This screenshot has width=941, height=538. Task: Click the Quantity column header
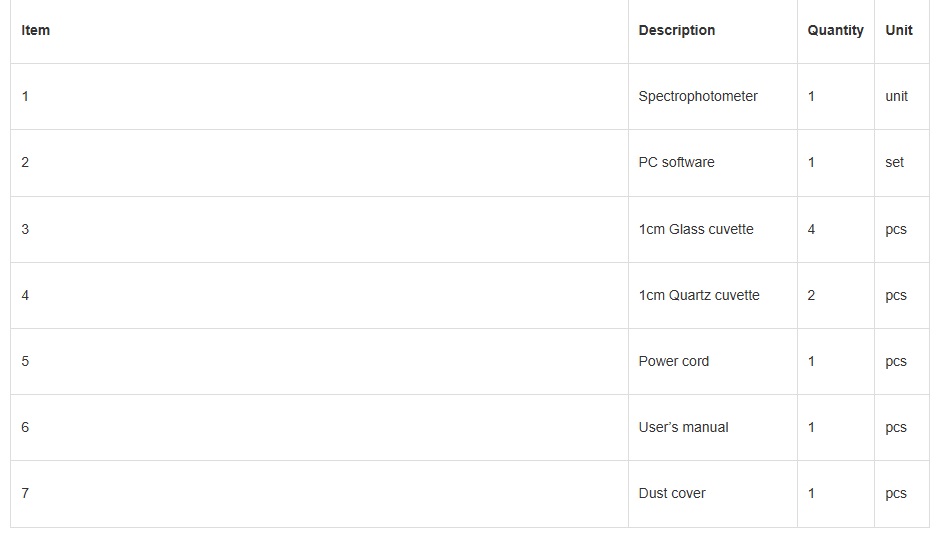pos(835,30)
